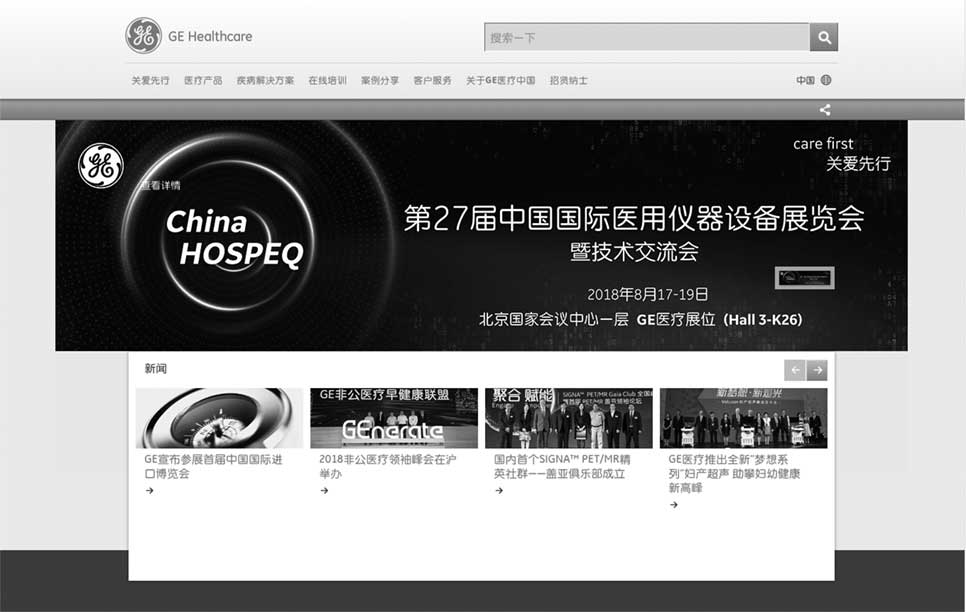
Task: Click arrow under SIGNA PET/MR news item
Action: point(499,491)
